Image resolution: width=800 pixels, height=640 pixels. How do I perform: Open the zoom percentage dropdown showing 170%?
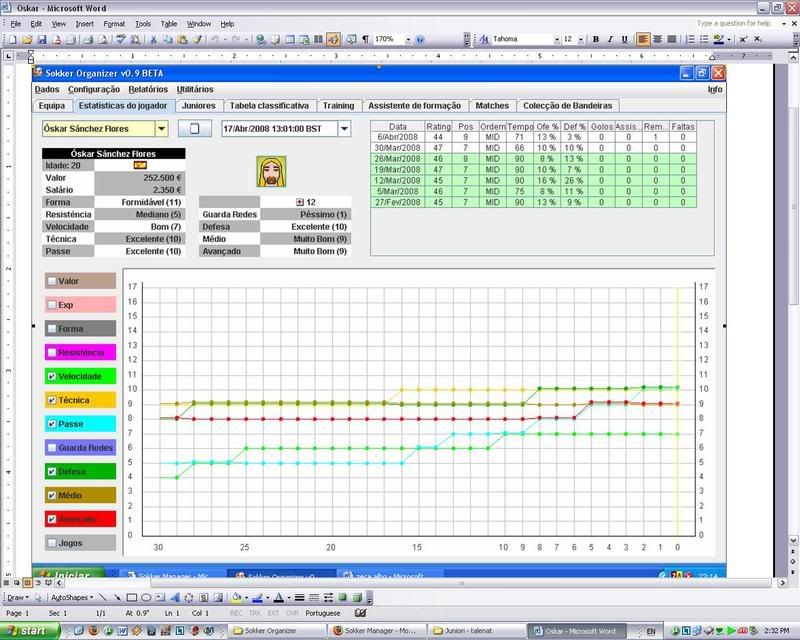click(x=408, y=39)
